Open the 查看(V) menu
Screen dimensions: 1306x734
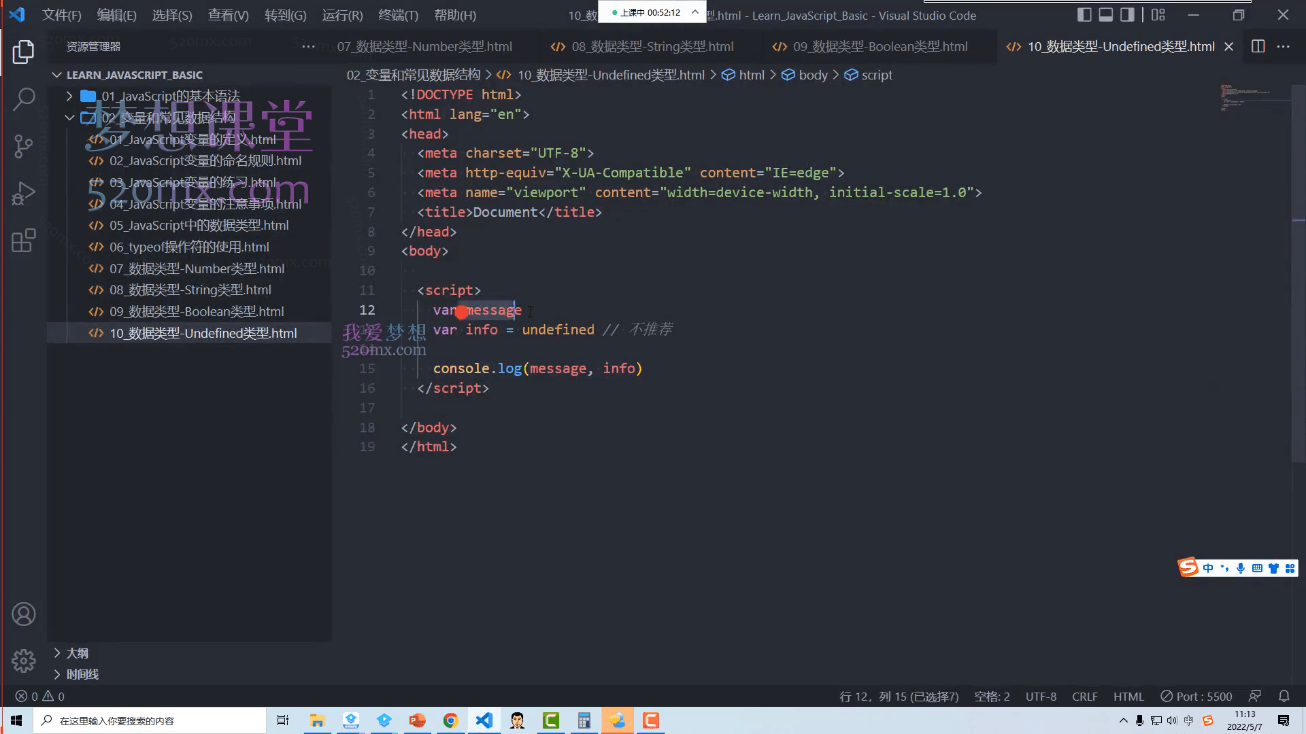(228, 15)
